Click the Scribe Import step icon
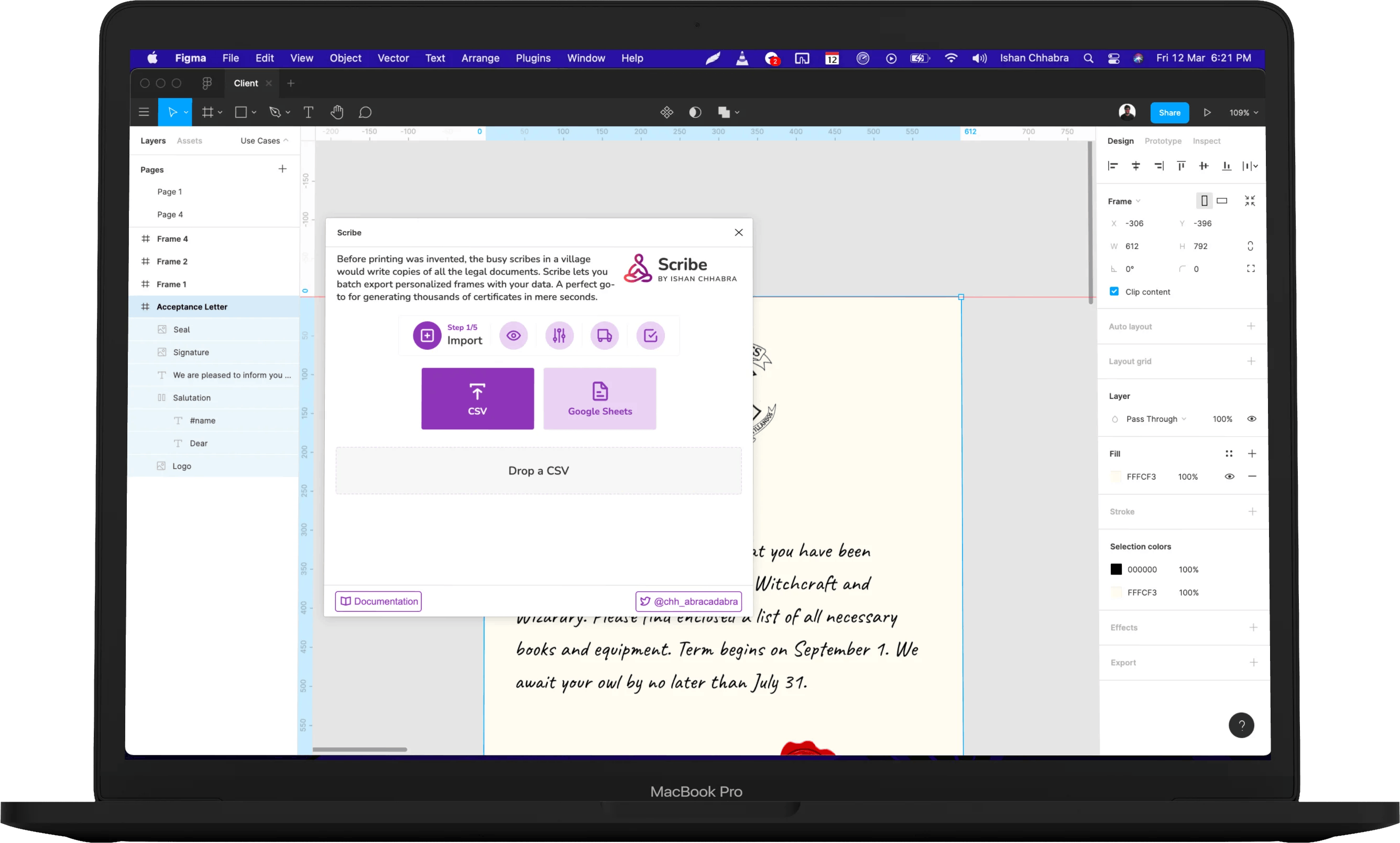Screen dimensions: 1400x843 click(427, 336)
